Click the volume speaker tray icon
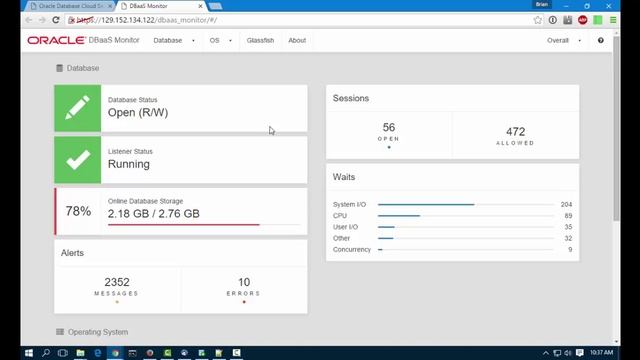This screenshot has width=640, height=360. 568,353
